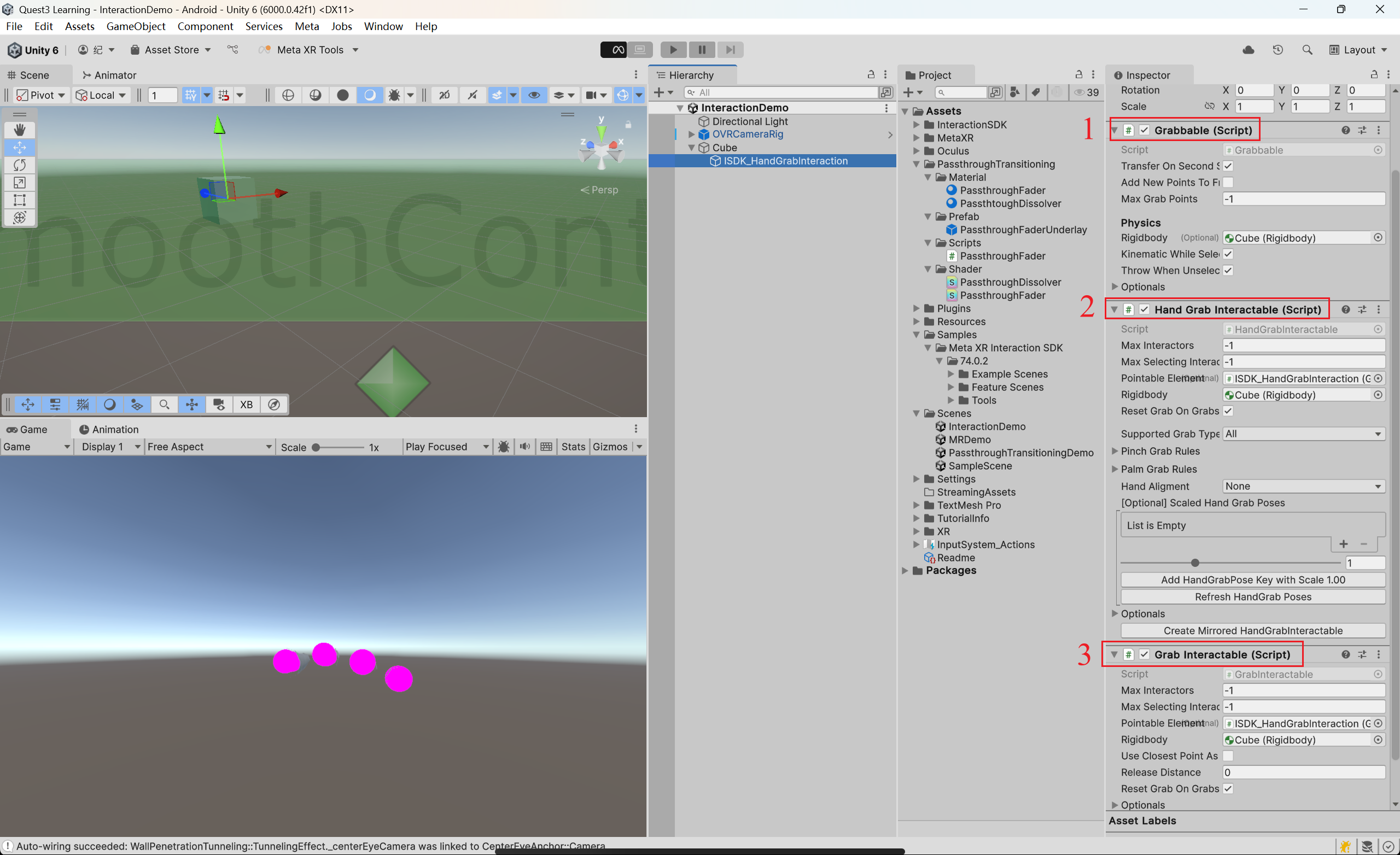This screenshot has width=1400, height=855.
Task: Adjust the hand grab pose scale slider
Action: click(1230, 563)
